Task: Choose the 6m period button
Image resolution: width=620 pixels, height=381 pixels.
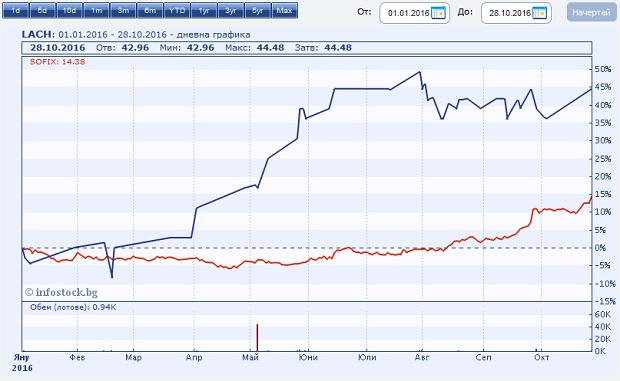Action: click(150, 11)
